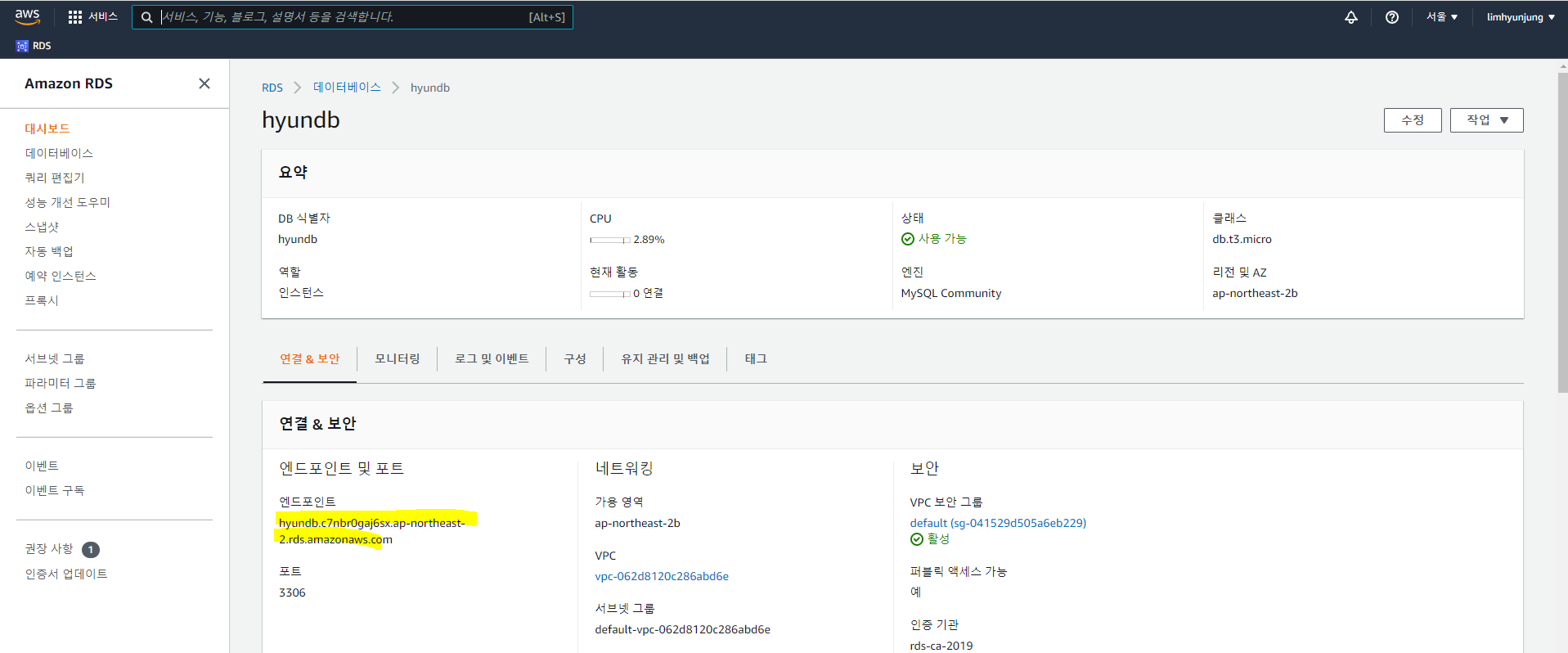
Task: Click the search magnifier icon
Action: click(x=146, y=17)
